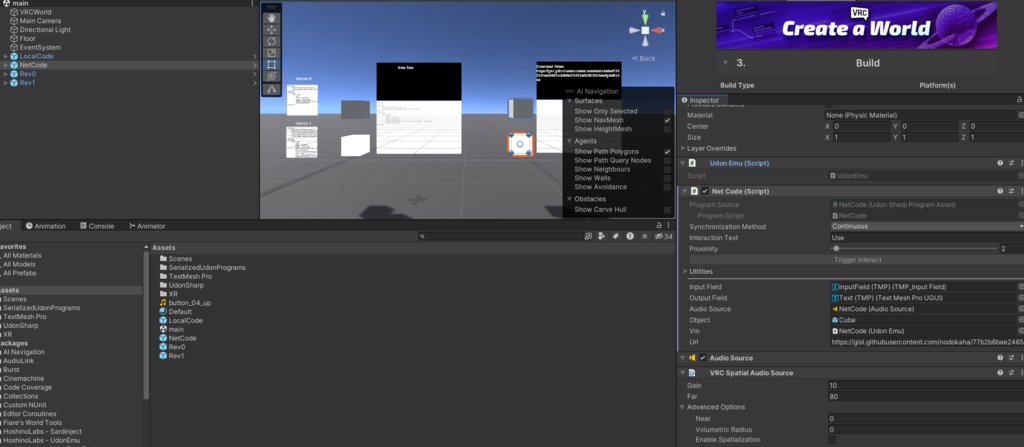Screen dimensions: 1024x447
Task: Select Main Camera in hierarchy
Action: (40, 21)
